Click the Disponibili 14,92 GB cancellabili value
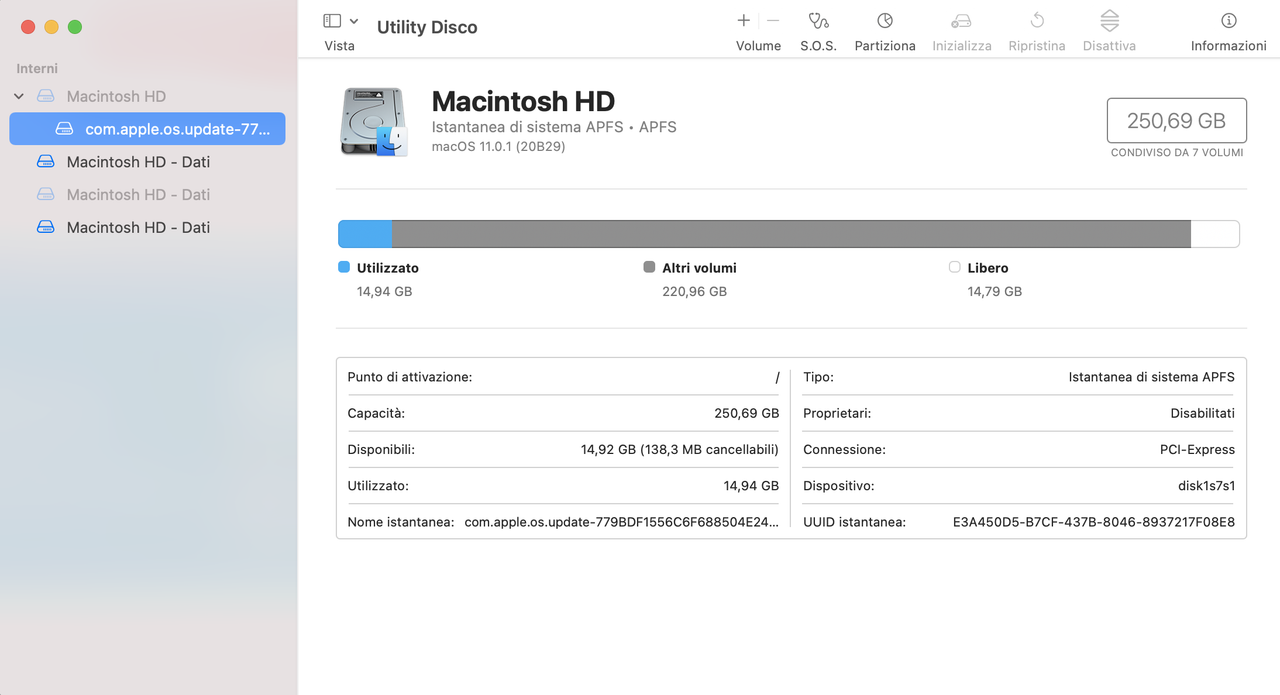The height and width of the screenshot is (695, 1280). point(680,450)
